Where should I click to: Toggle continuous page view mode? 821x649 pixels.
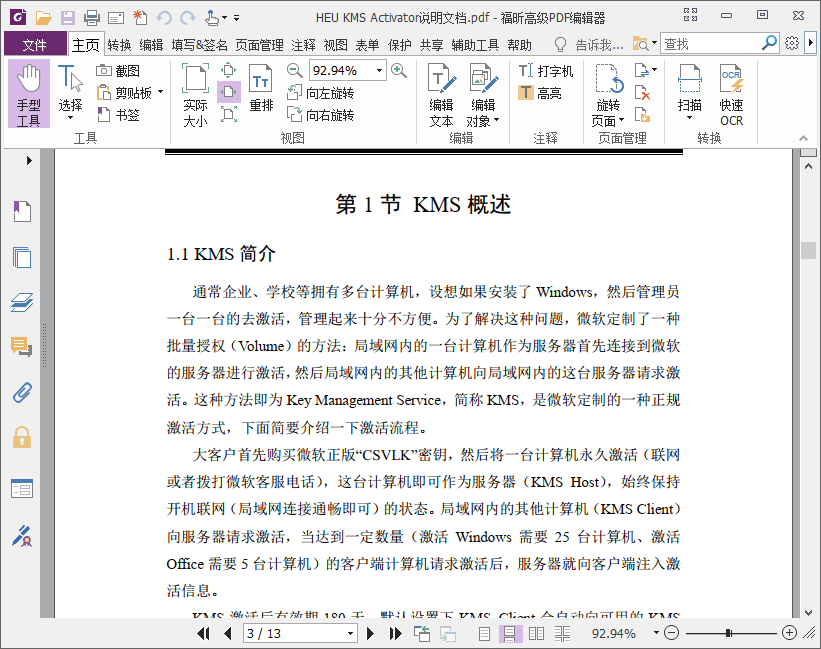pos(509,634)
